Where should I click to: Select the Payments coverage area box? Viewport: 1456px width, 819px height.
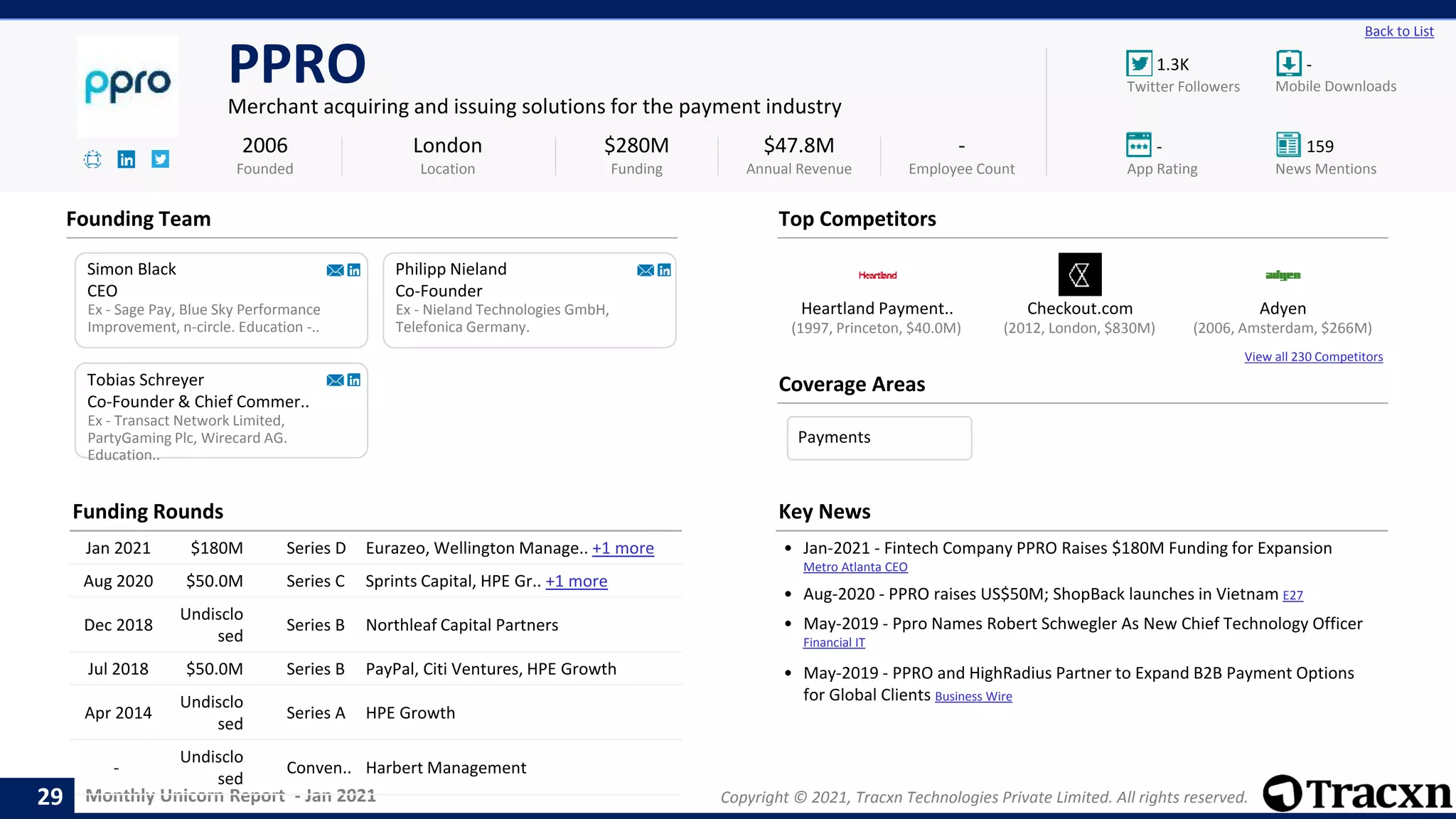(879, 438)
